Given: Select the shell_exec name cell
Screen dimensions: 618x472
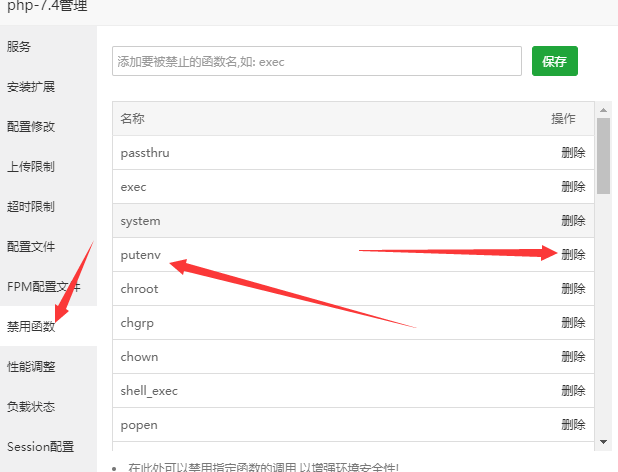Looking at the screenshot, I should coord(149,391).
